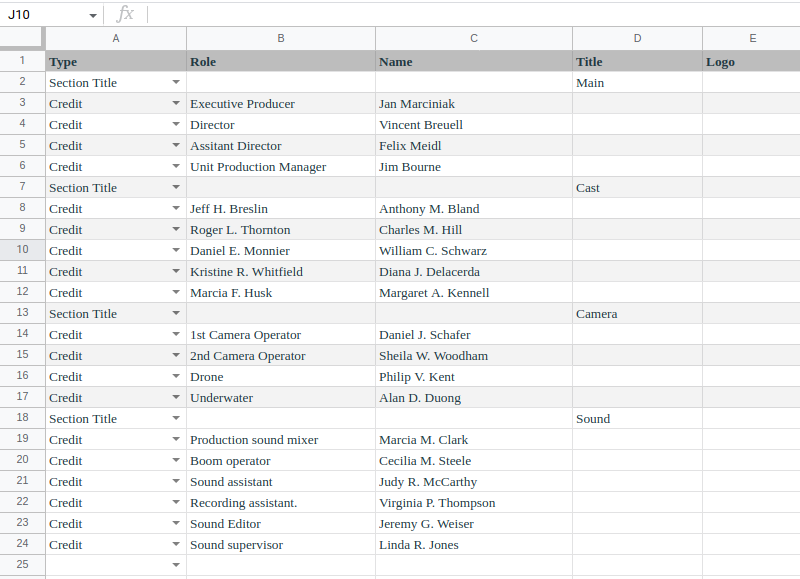Image resolution: width=800 pixels, height=579 pixels.
Task: Select the Production sound mixer cell
Action: click(x=281, y=440)
